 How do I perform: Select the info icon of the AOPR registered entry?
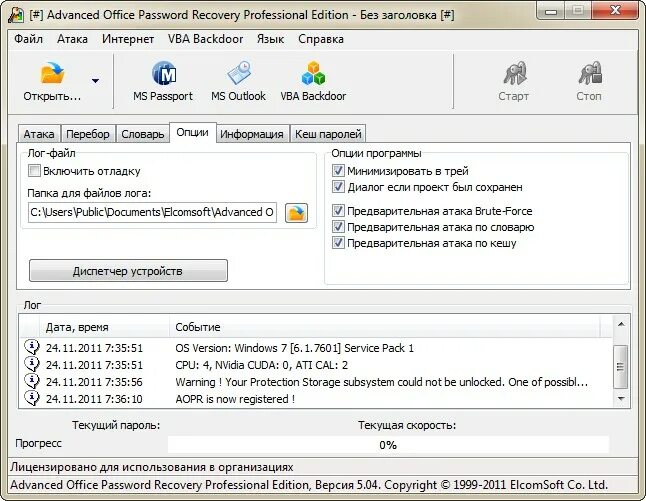click(32, 398)
